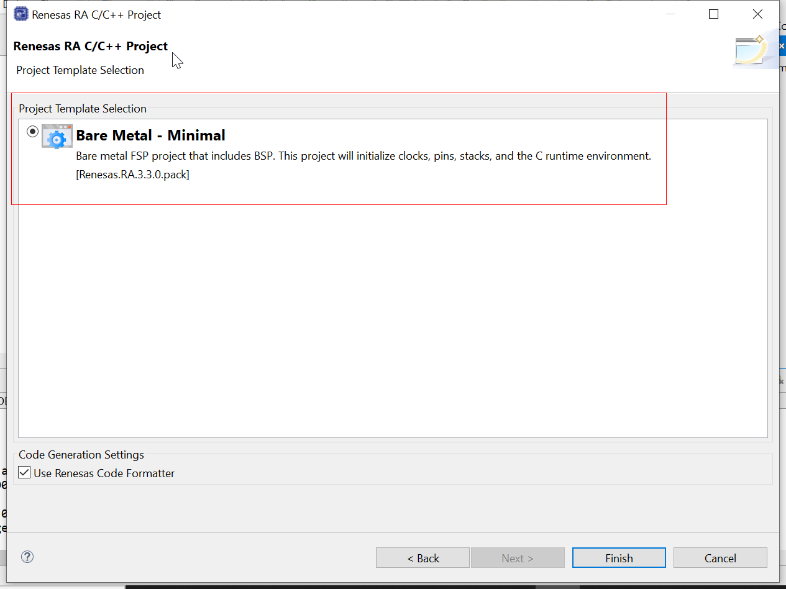Maximize the Renesas RA project dialog
Image resolution: width=786 pixels, height=589 pixels.
point(714,15)
